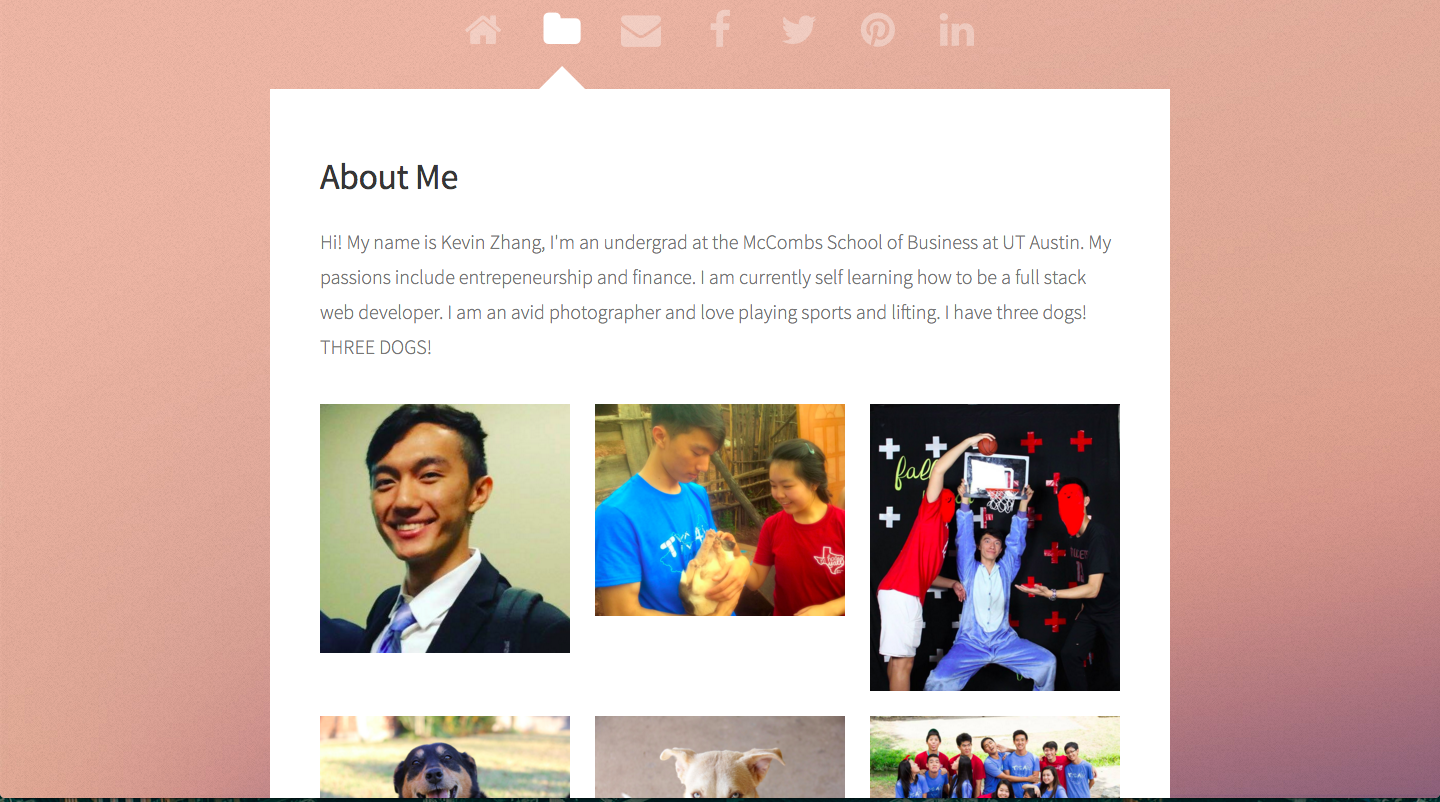Image resolution: width=1440 pixels, height=802 pixels.
Task: View the photo of two people holding puppy
Action: 720,510
